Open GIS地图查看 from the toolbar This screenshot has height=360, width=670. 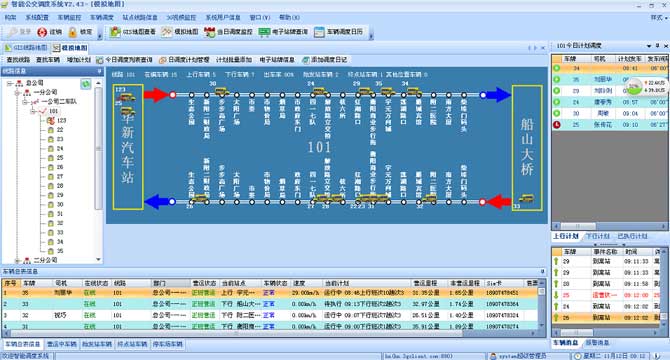[132, 32]
